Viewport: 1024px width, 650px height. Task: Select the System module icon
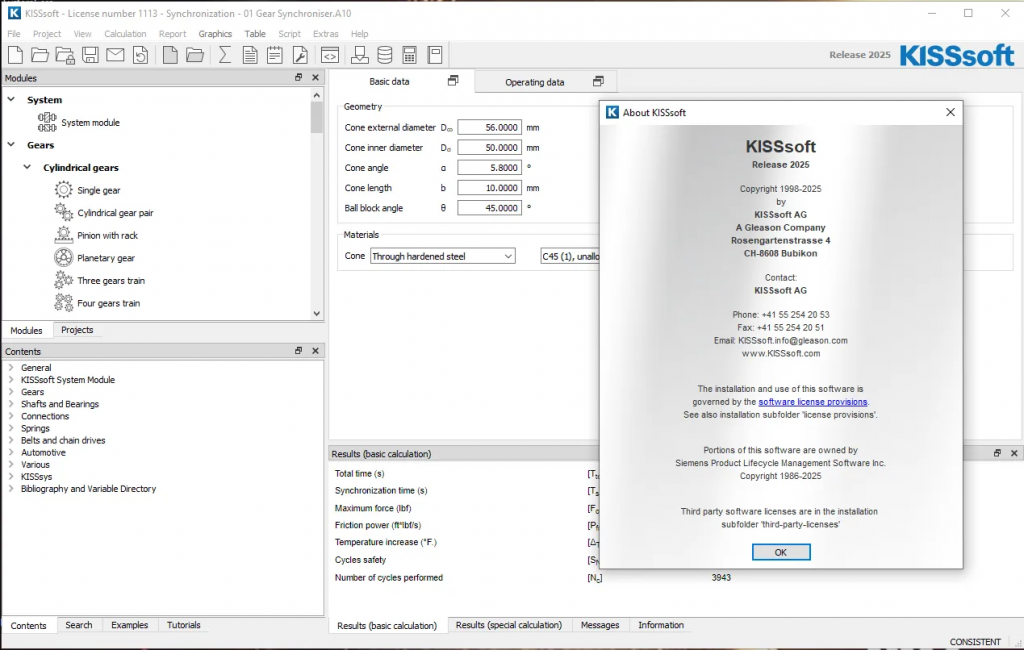pos(47,122)
